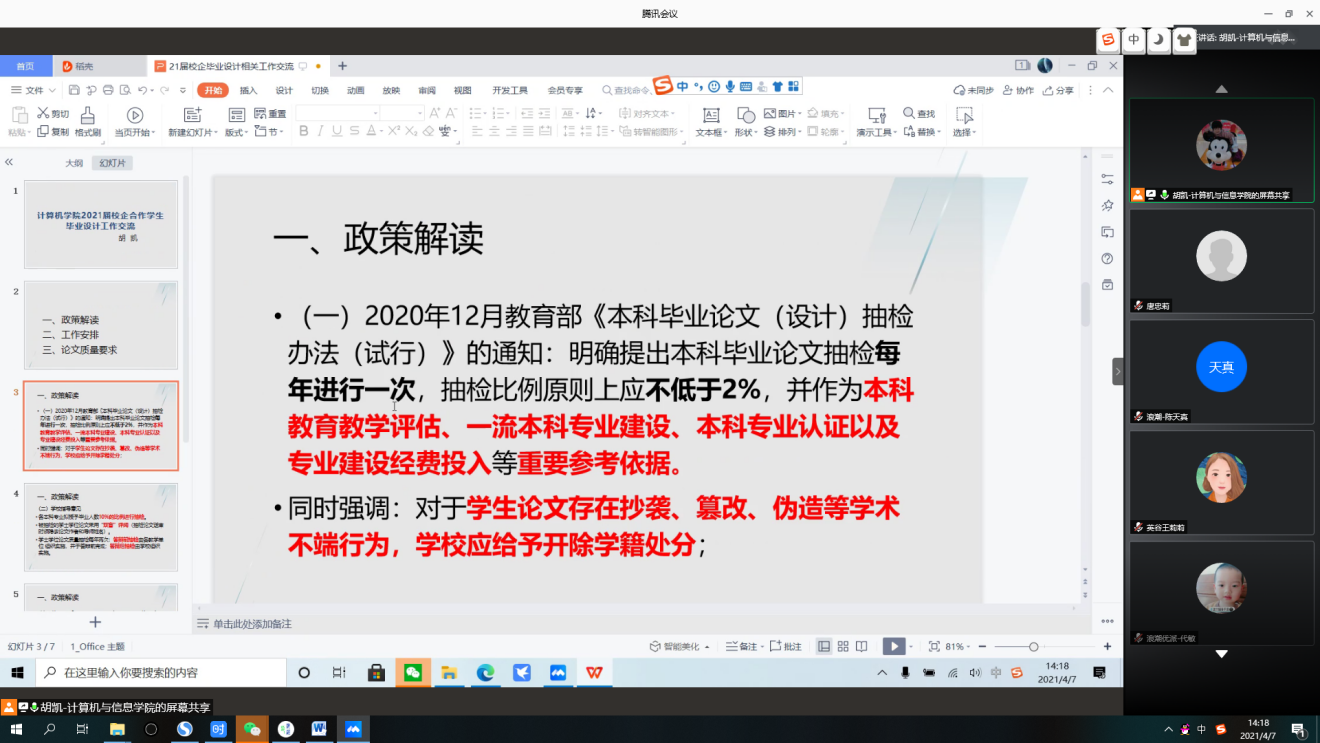Expand the 文件 menu dropdown

tap(50, 90)
